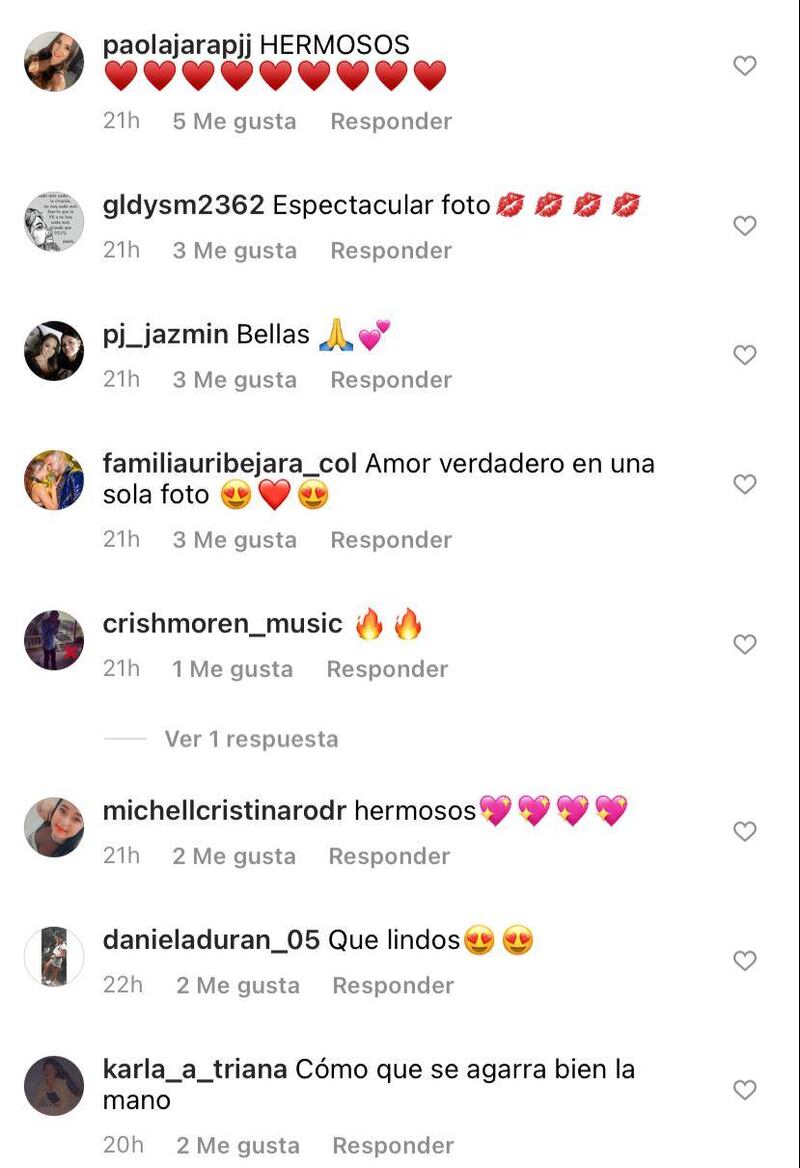Heart the familiauribejara_col comment
The height and width of the screenshot is (1168, 800).
(x=745, y=484)
